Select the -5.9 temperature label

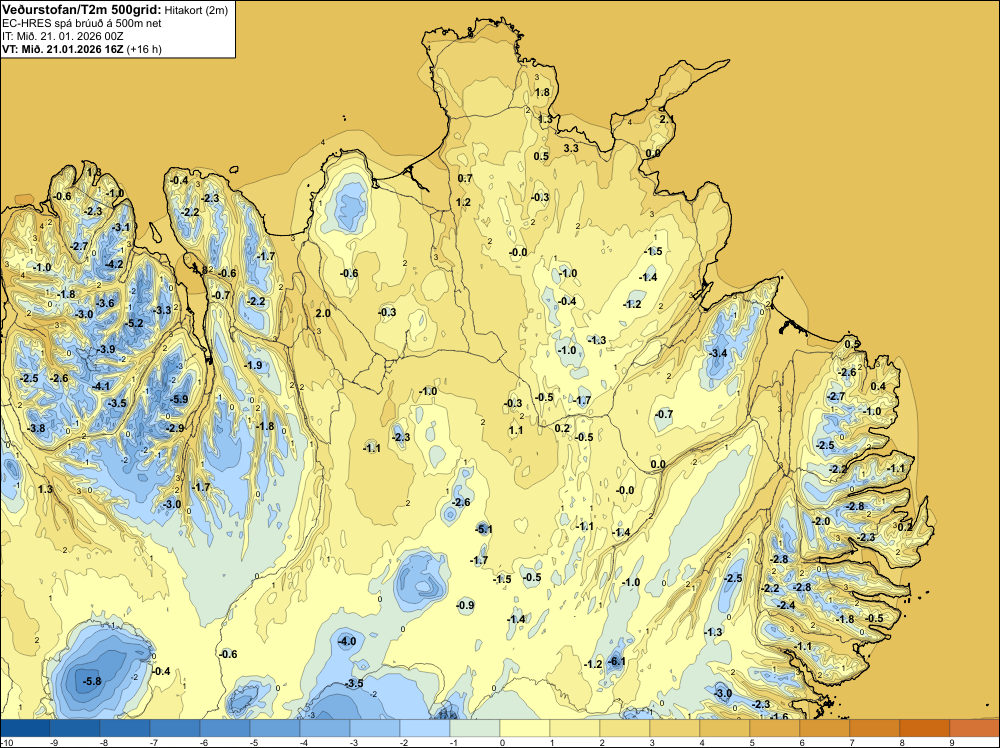point(180,399)
